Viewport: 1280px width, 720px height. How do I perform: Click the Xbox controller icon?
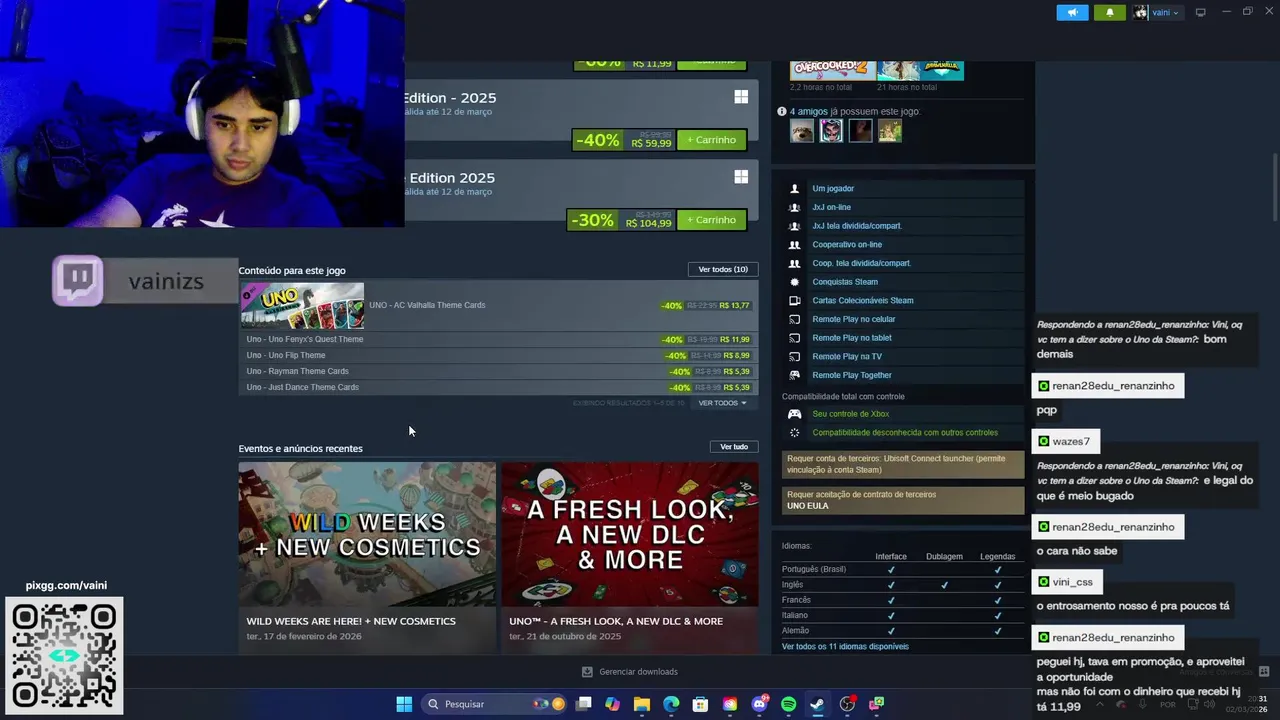click(795, 414)
